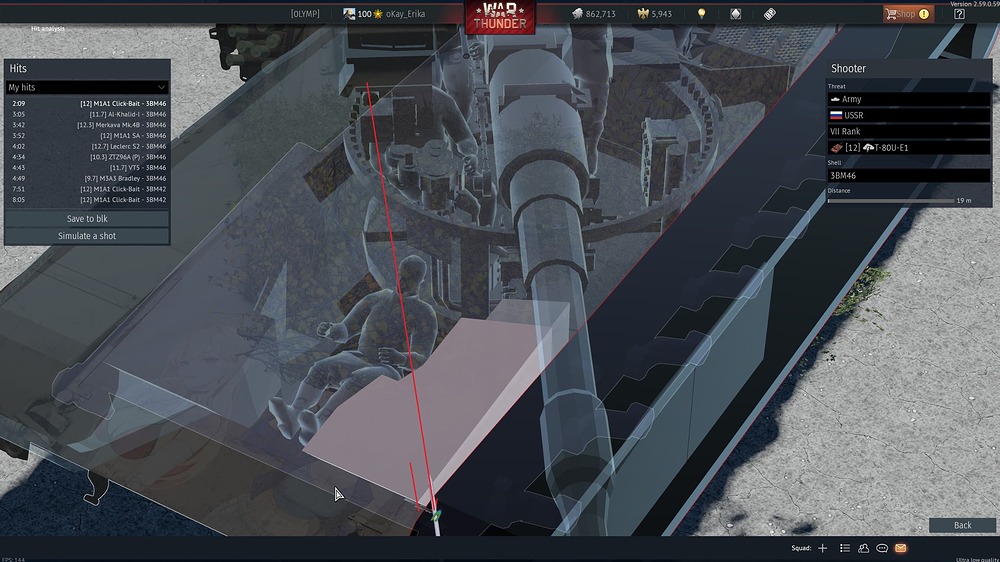Click the player avatar icon

349,13
